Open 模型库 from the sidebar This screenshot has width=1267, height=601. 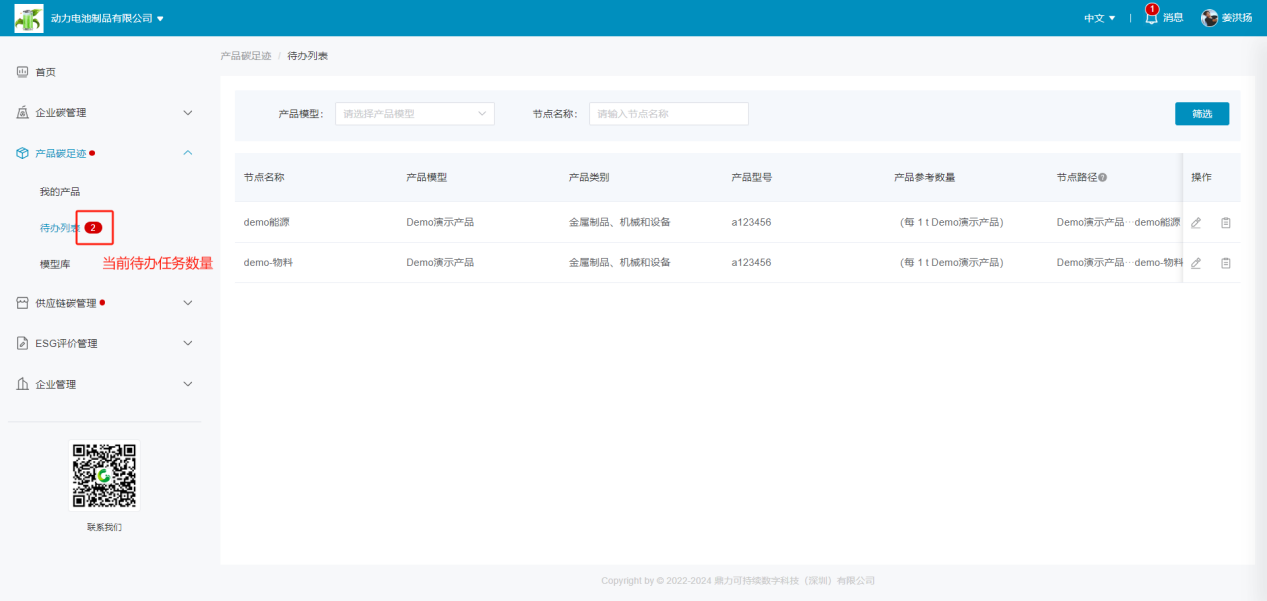click(x=55, y=264)
